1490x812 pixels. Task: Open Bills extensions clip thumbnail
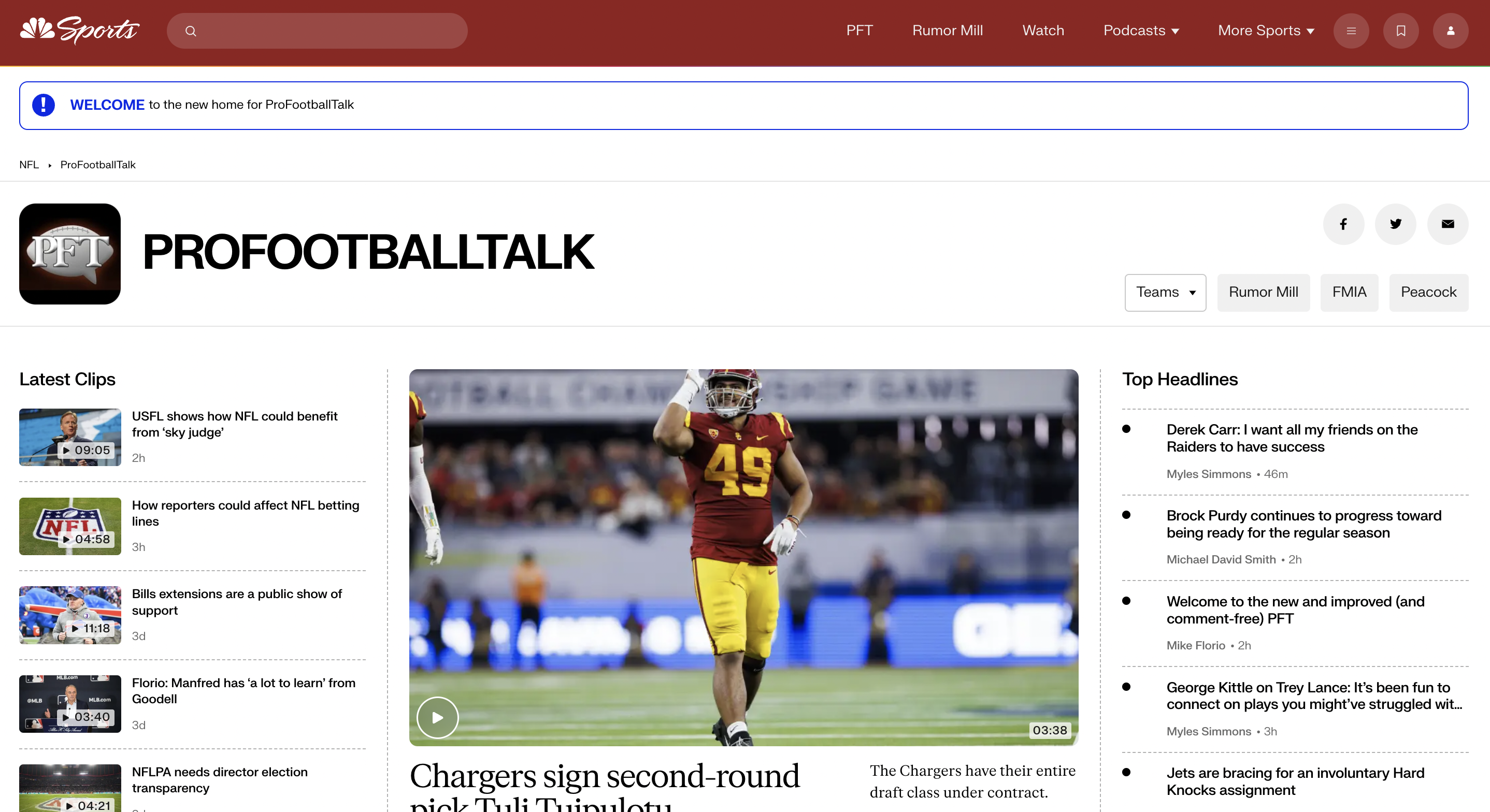tap(70, 615)
